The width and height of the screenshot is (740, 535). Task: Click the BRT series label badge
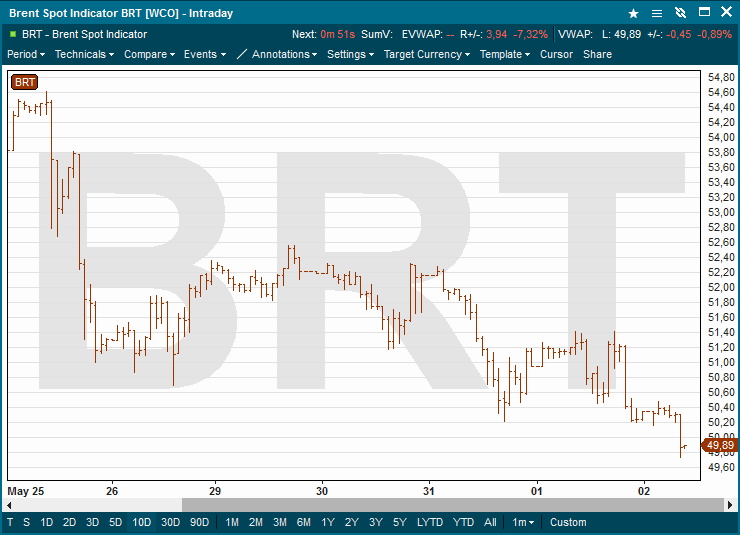tap(24, 82)
